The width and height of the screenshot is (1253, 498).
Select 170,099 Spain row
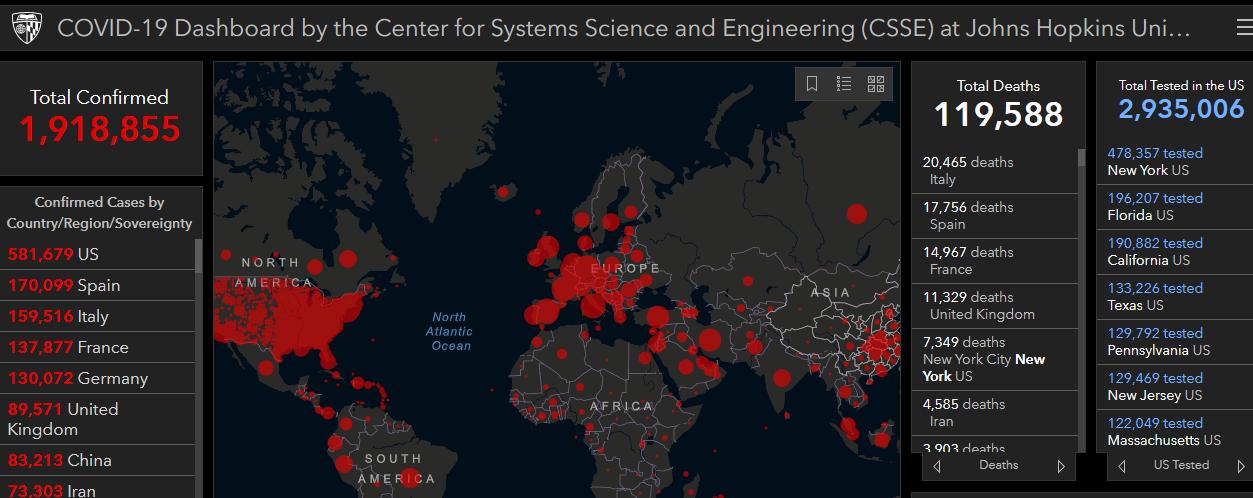pos(97,285)
